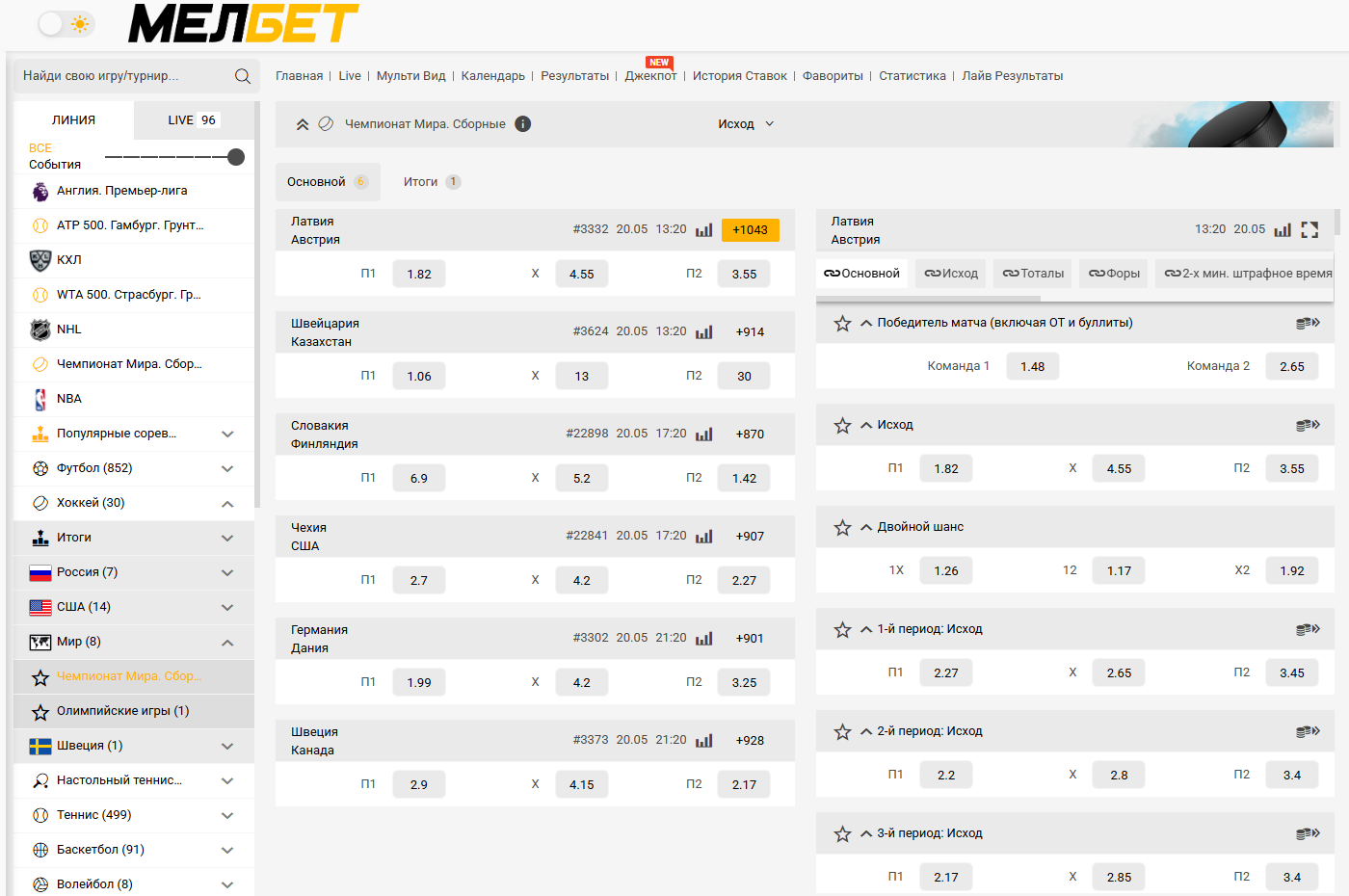Open История Ставок

(x=739, y=76)
